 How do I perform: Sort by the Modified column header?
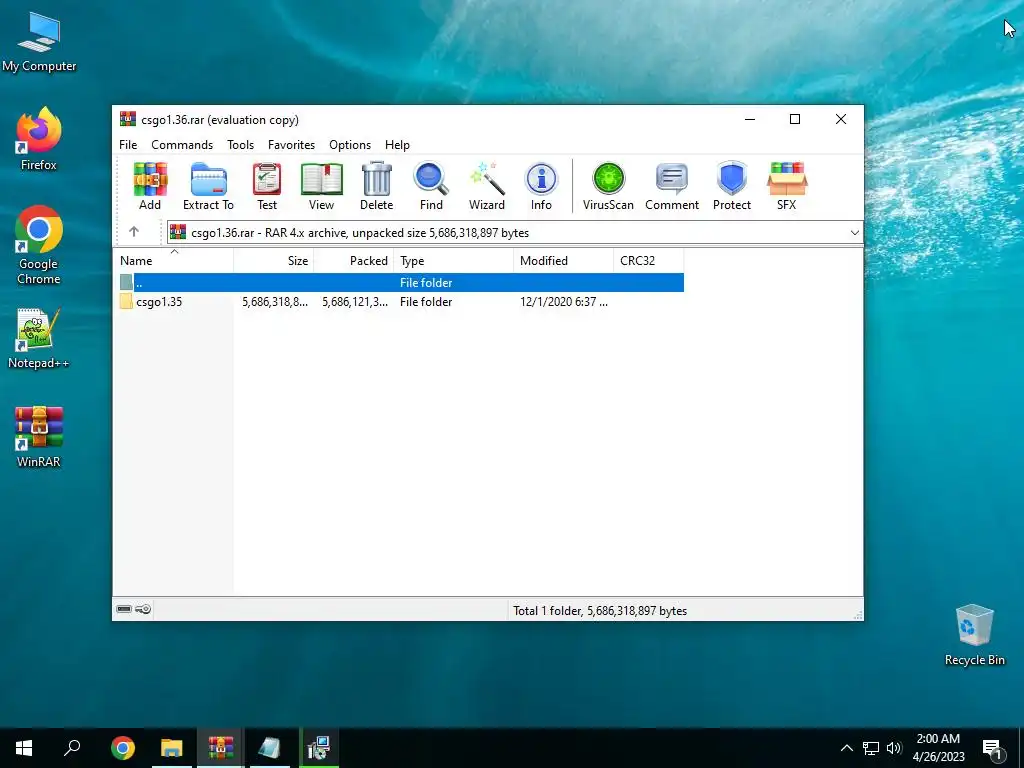564,261
